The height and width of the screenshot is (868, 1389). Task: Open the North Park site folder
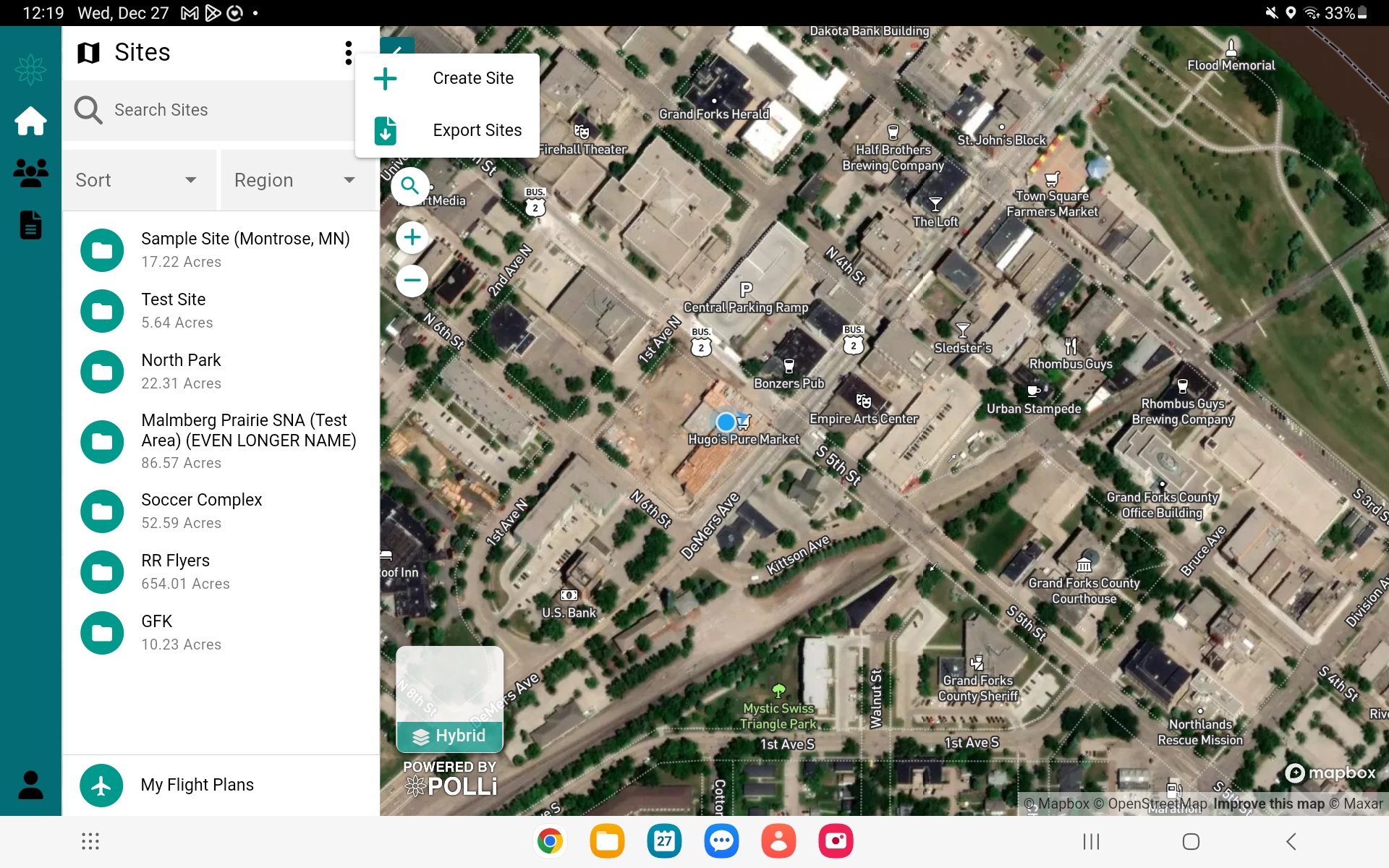click(102, 371)
